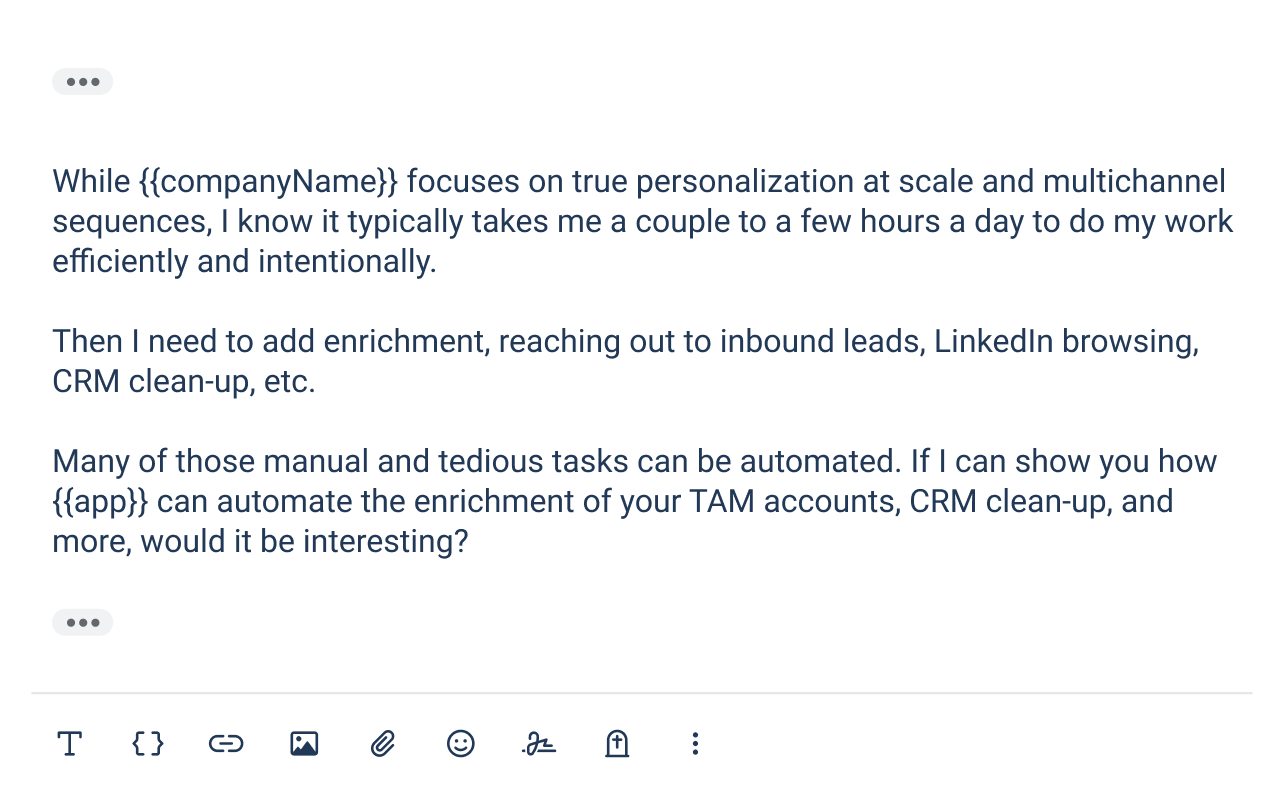This screenshot has height=796, width=1284.
Task: Insert your email signature
Action: (538, 744)
